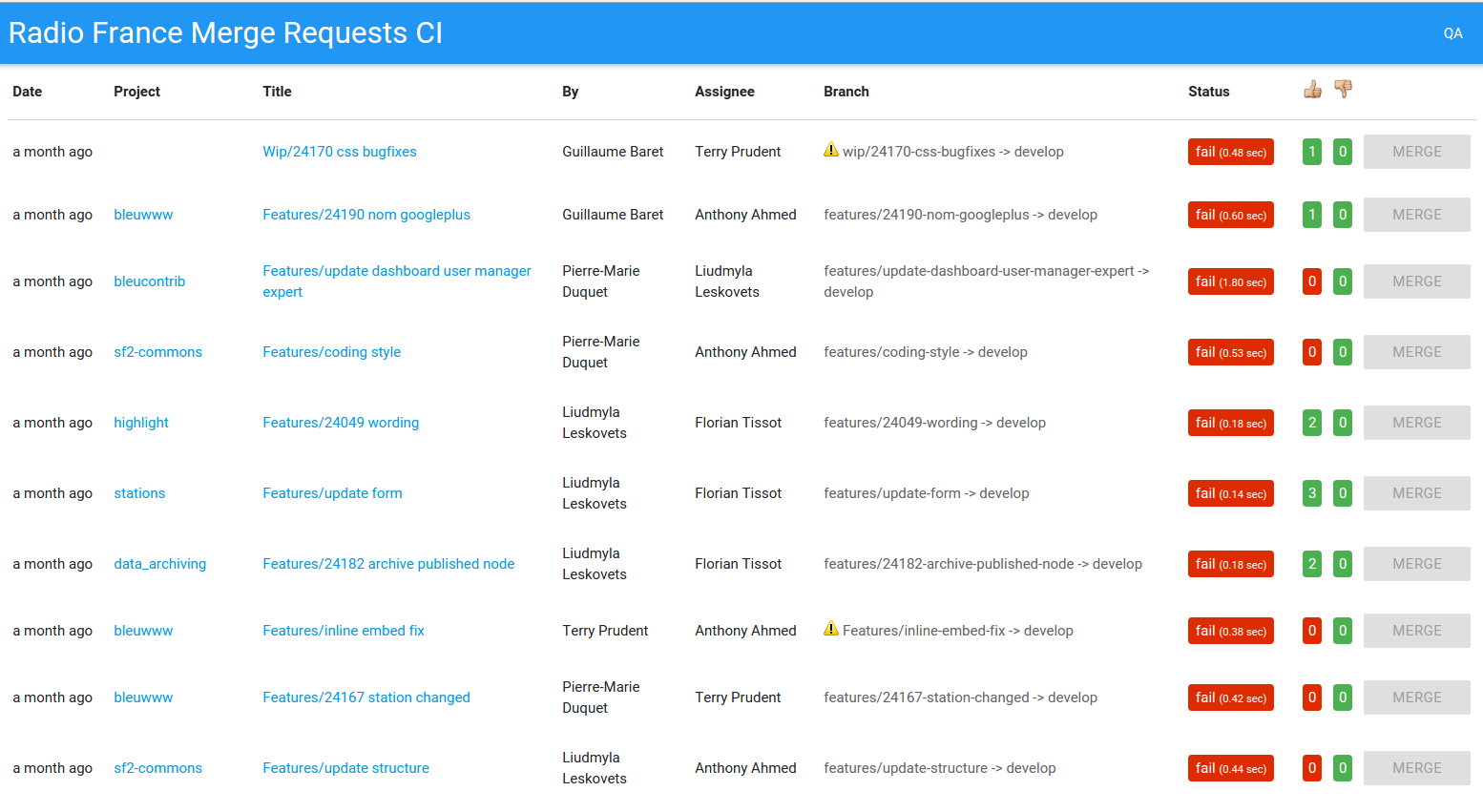Click fail status badge for Features/24049 wording
Viewport: 1483px width, 812px height.
click(x=1231, y=423)
